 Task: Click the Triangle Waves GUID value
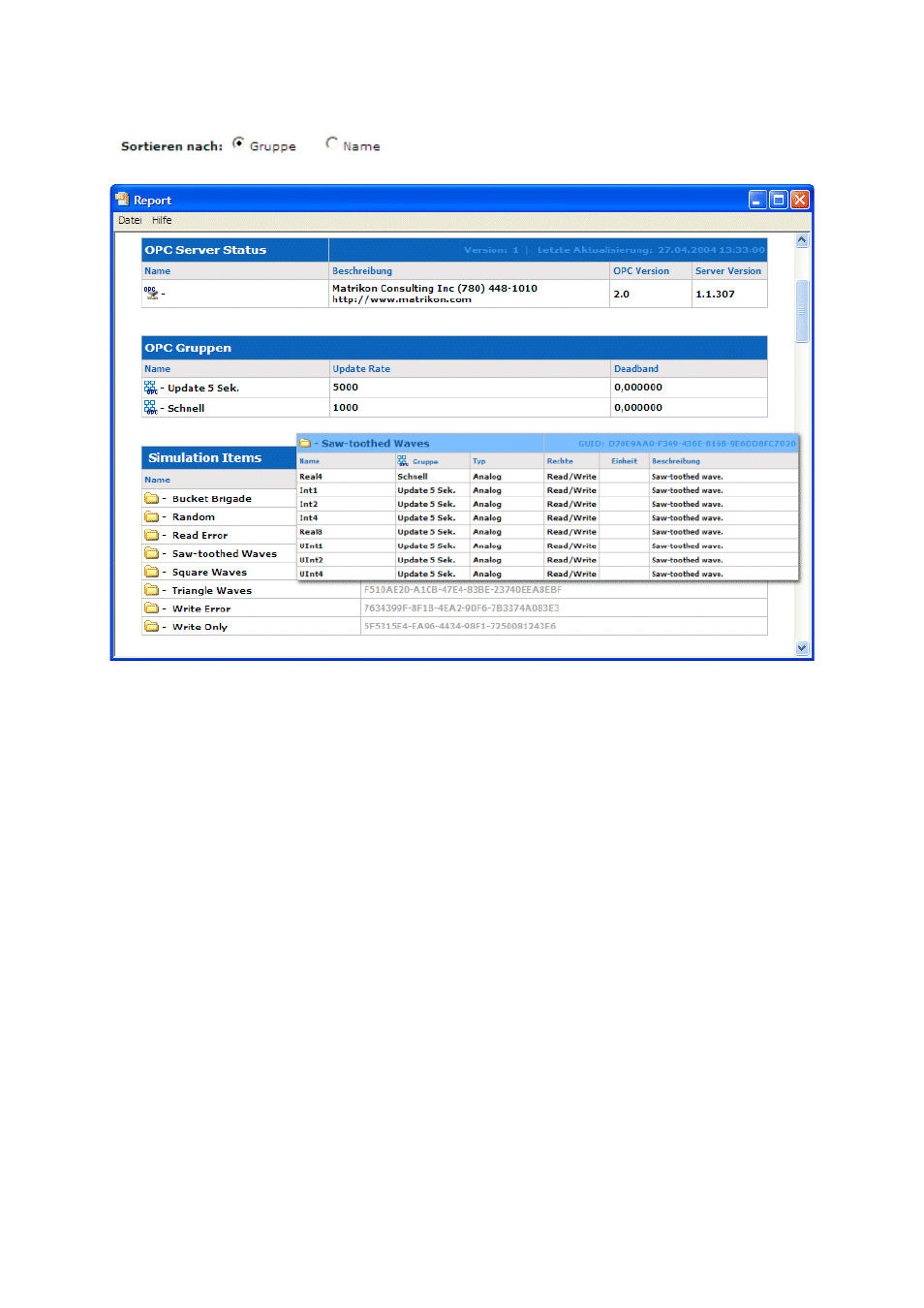463,589
